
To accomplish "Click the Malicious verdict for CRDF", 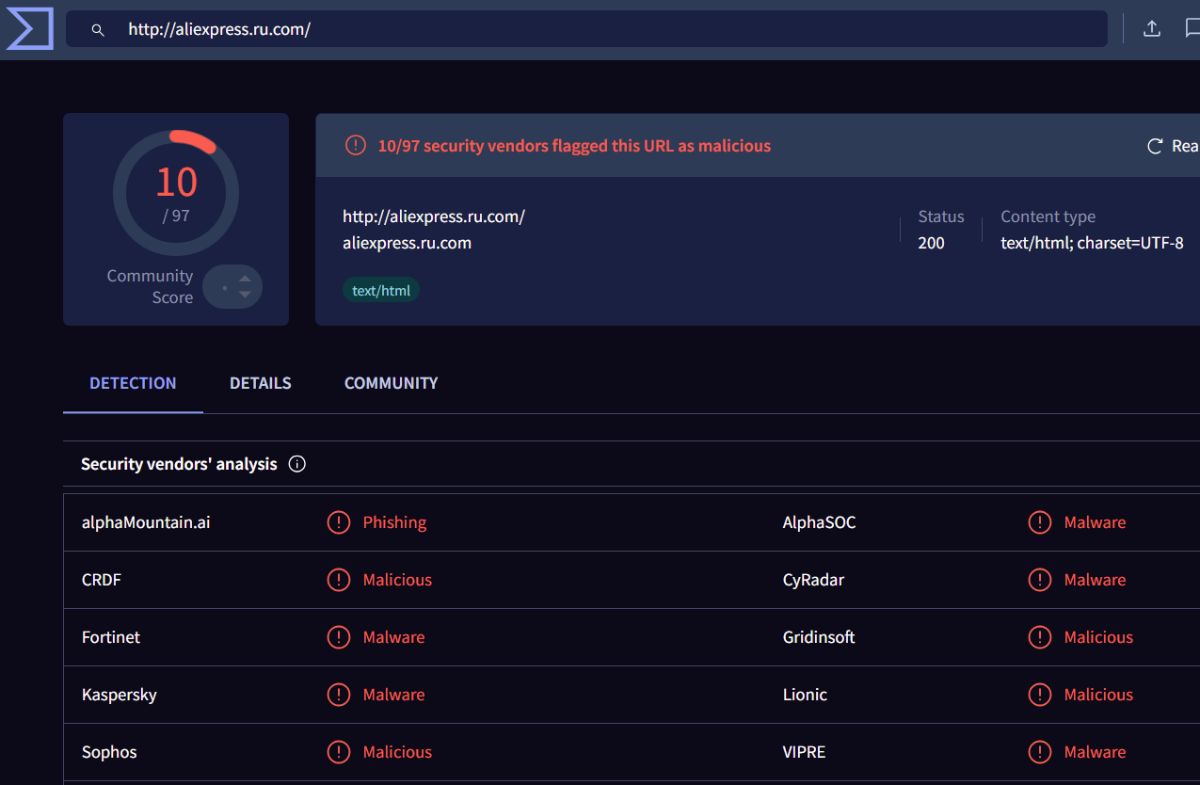I will click(397, 580).
